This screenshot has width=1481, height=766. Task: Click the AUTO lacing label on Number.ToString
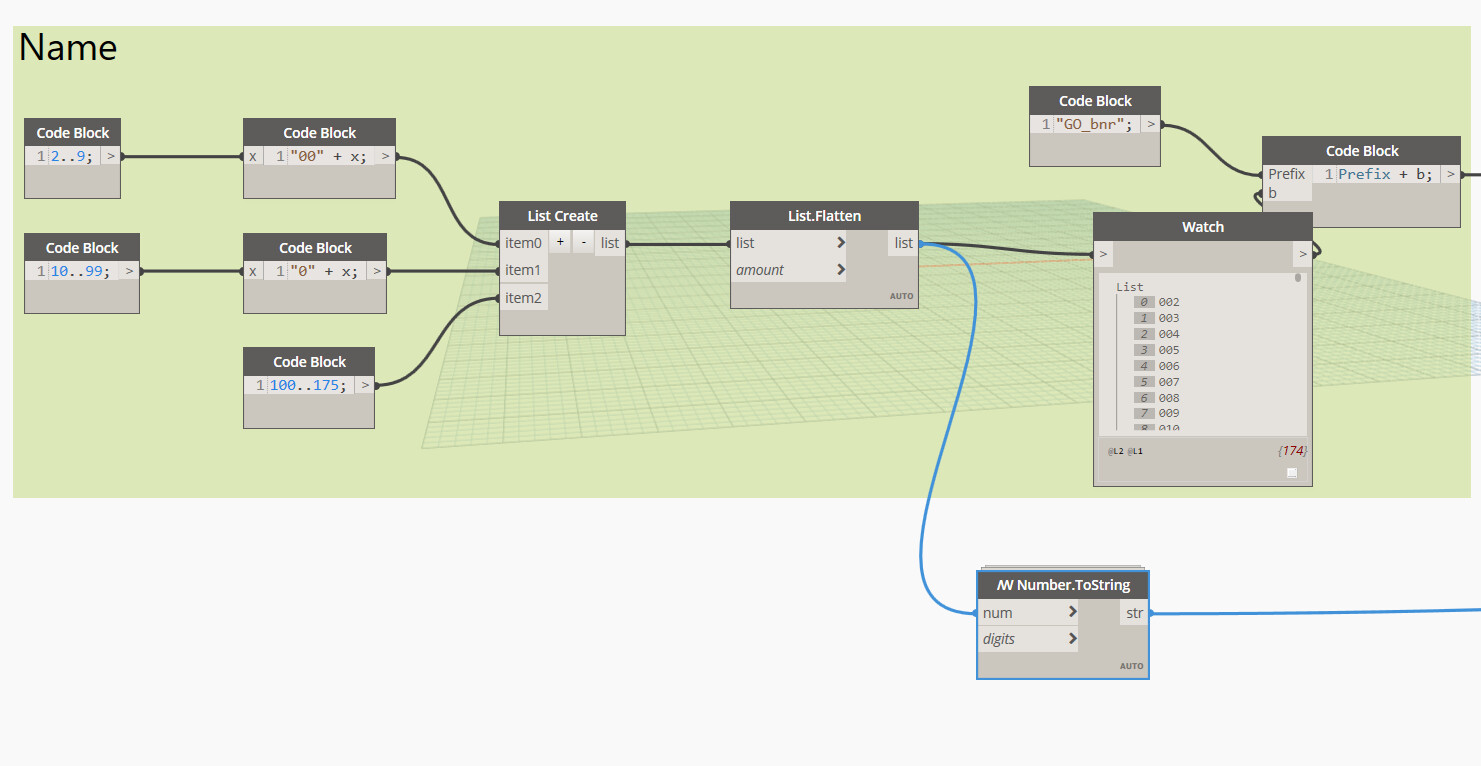pyautogui.click(x=1131, y=666)
